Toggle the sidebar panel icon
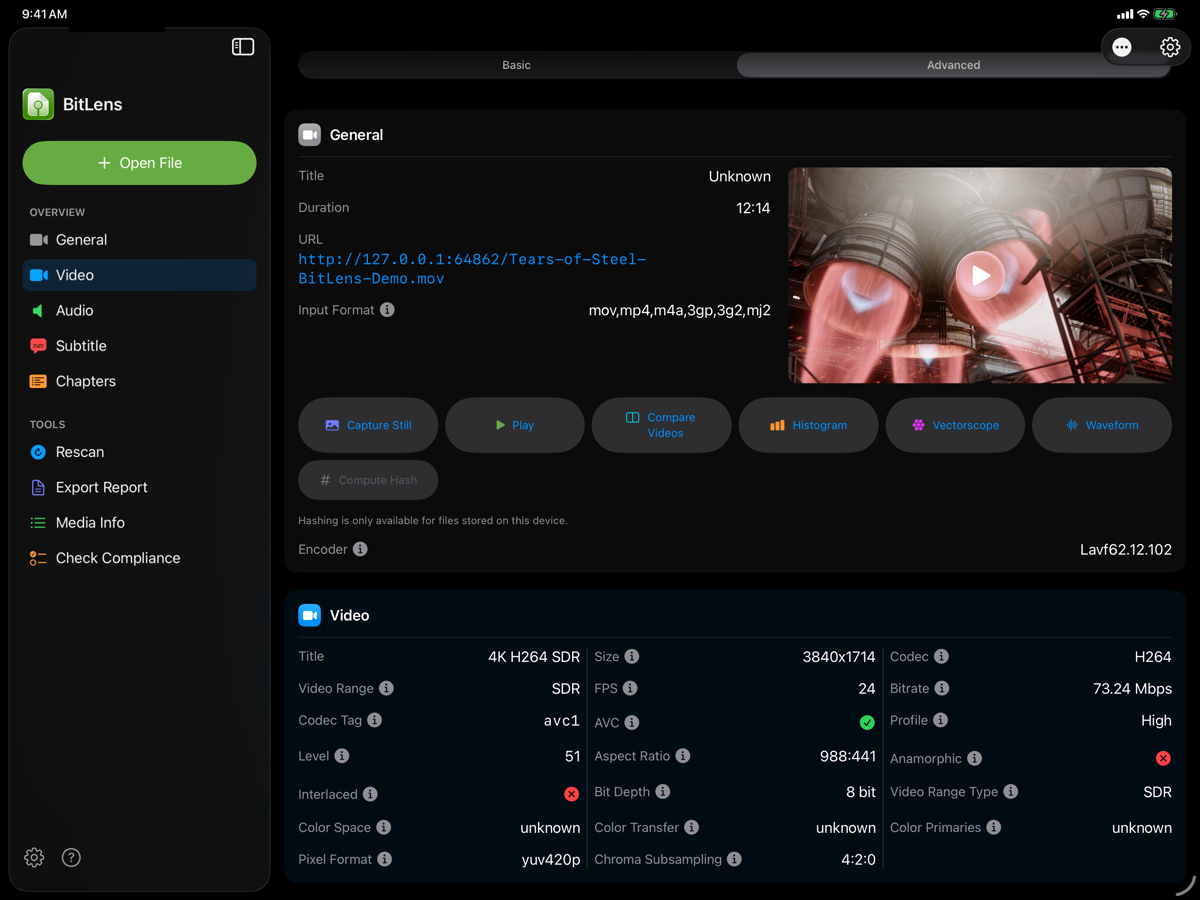Image resolution: width=1200 pixels, height=900 pixels. [x=243, y=47]
